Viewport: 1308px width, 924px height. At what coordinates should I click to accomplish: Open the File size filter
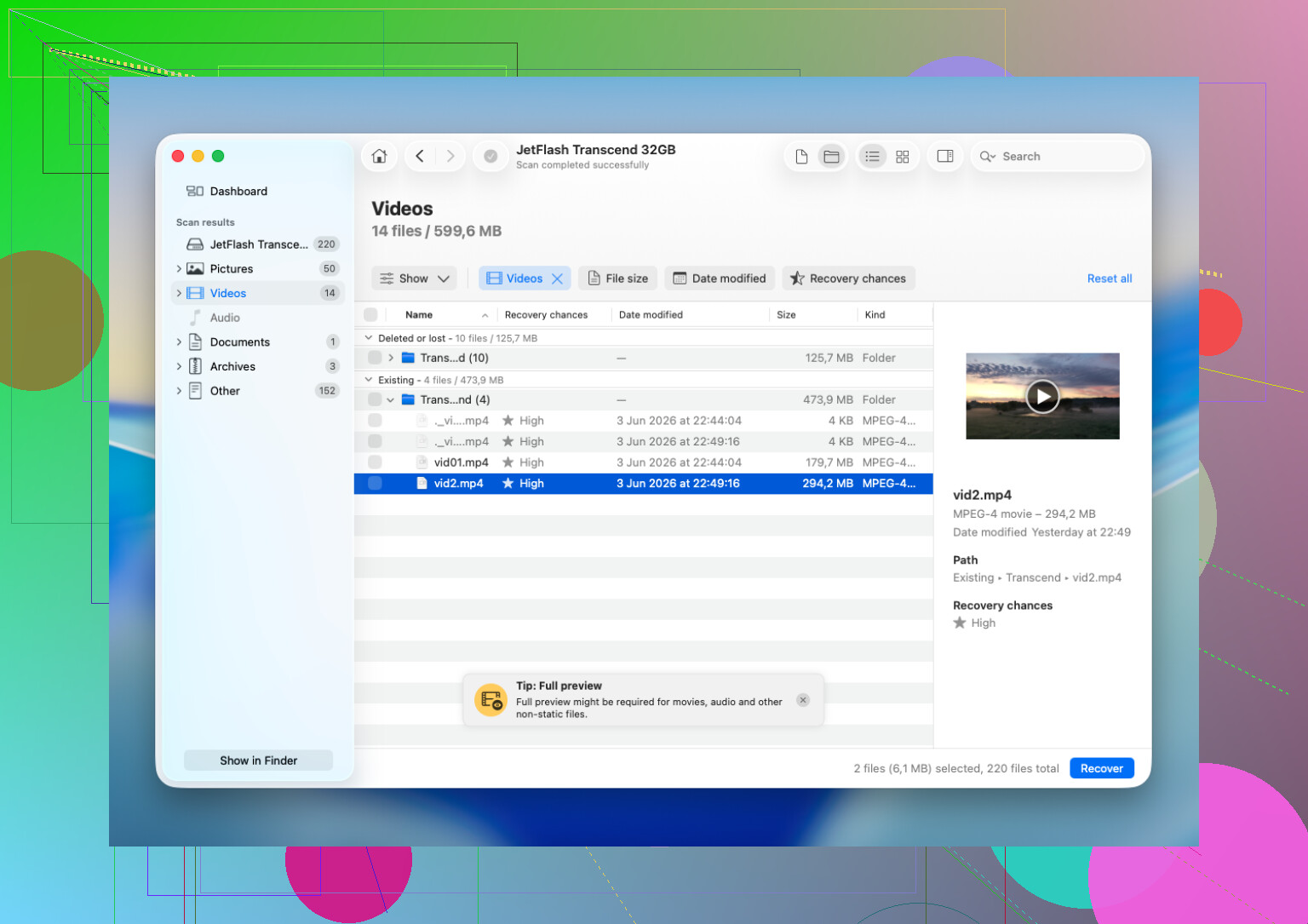618,278
